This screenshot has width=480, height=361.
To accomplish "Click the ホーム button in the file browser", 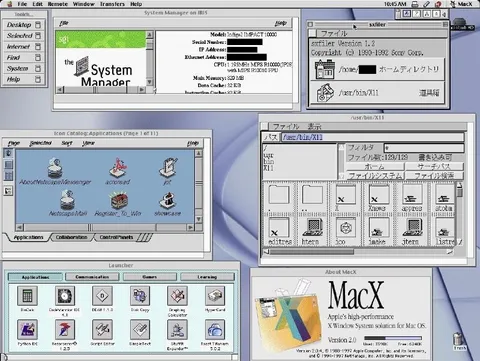I will [x=375, y=166].
